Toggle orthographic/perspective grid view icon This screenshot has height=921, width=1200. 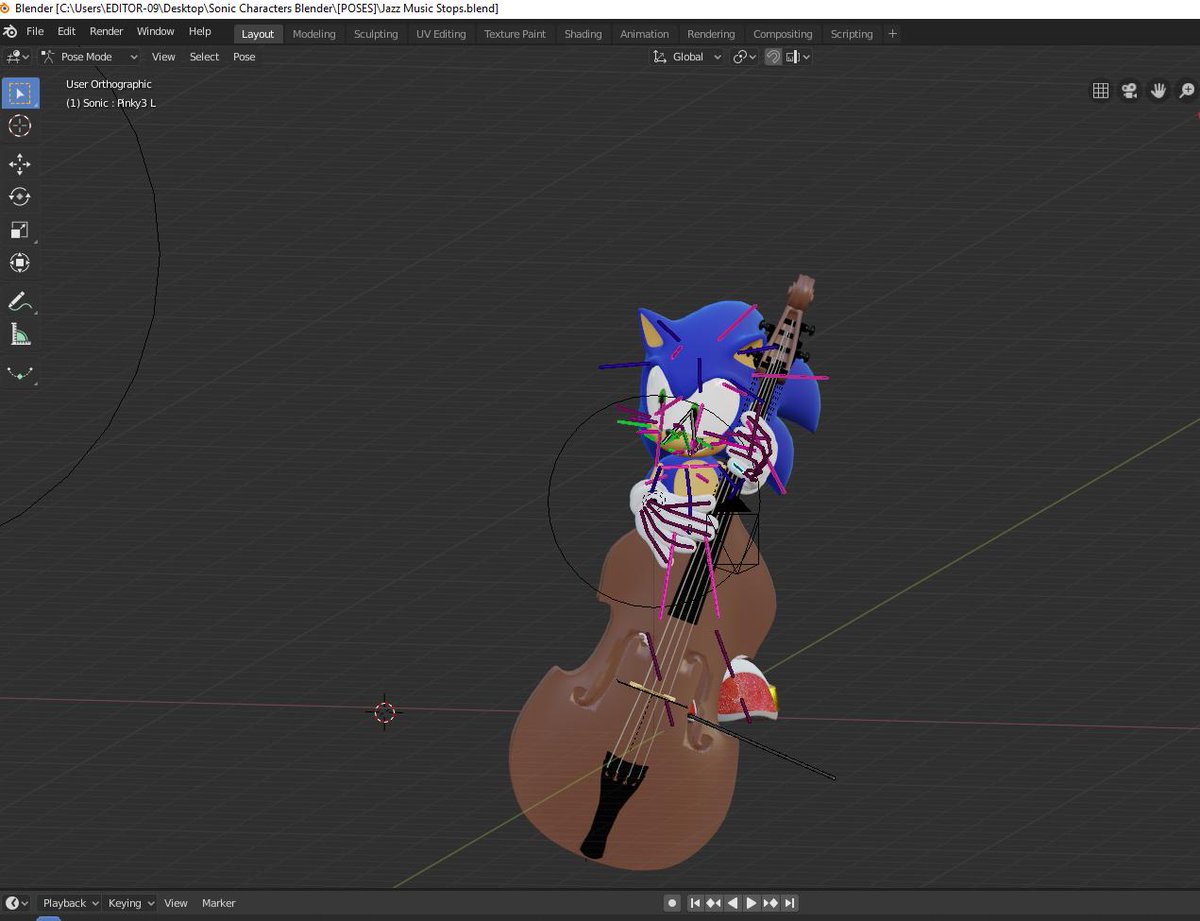(1101, 91)
